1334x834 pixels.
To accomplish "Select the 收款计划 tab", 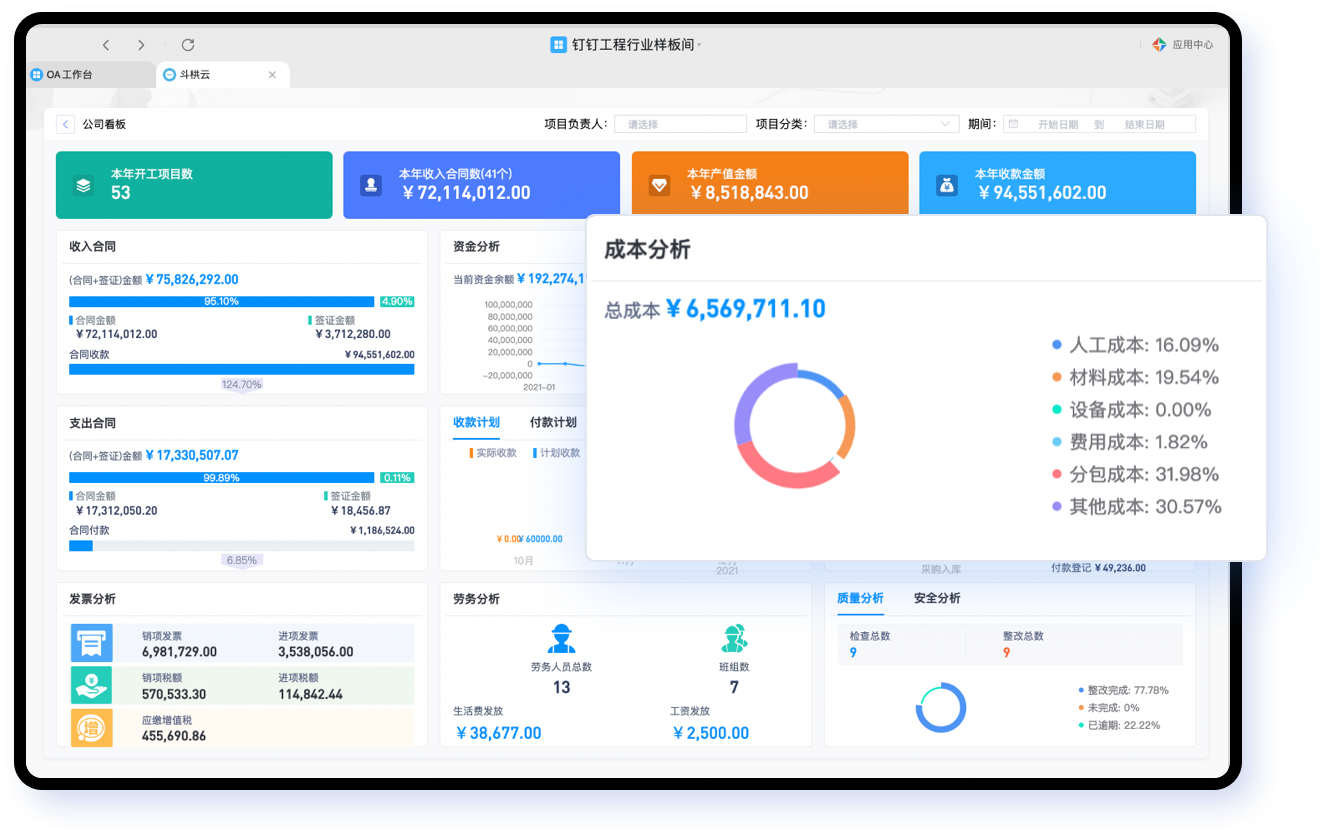I will click(x=476, y=422).
